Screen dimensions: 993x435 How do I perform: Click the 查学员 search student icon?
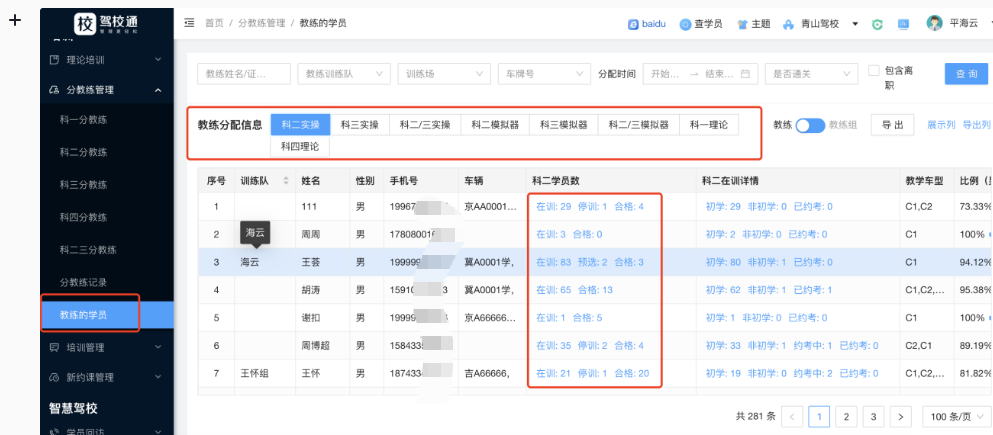[685, 23]
